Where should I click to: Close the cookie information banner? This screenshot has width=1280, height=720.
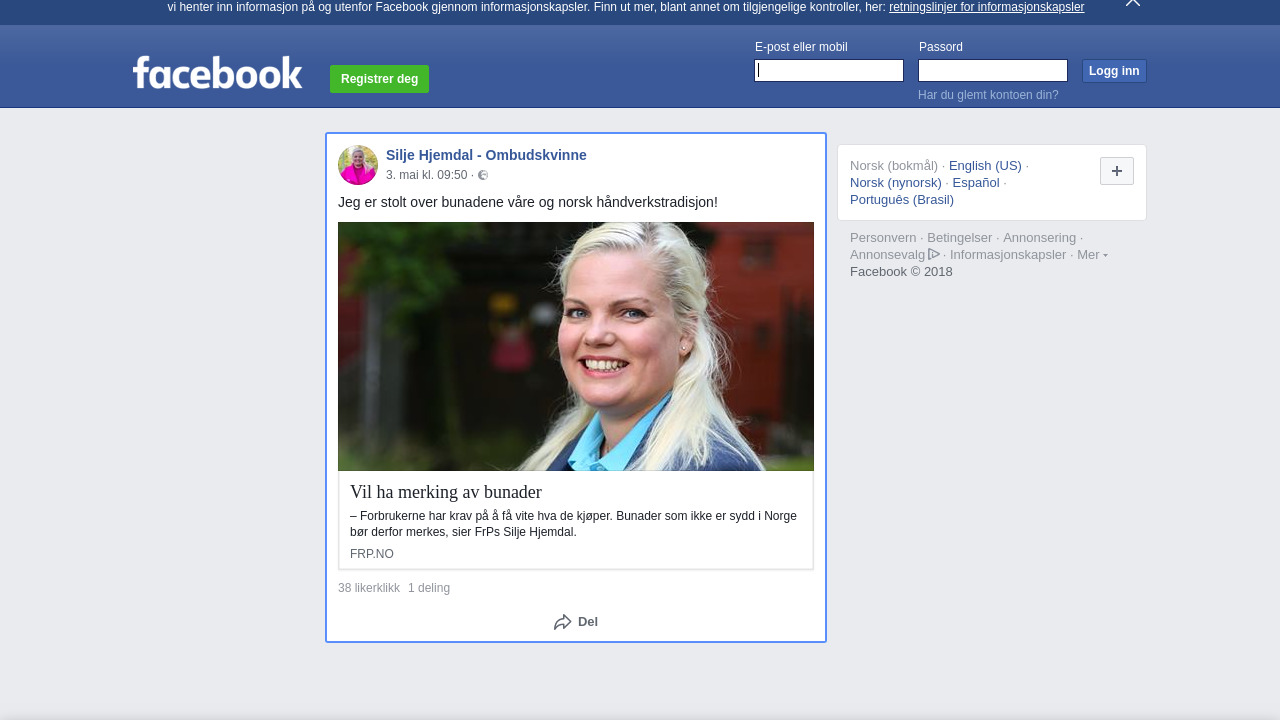[1132, 3]
